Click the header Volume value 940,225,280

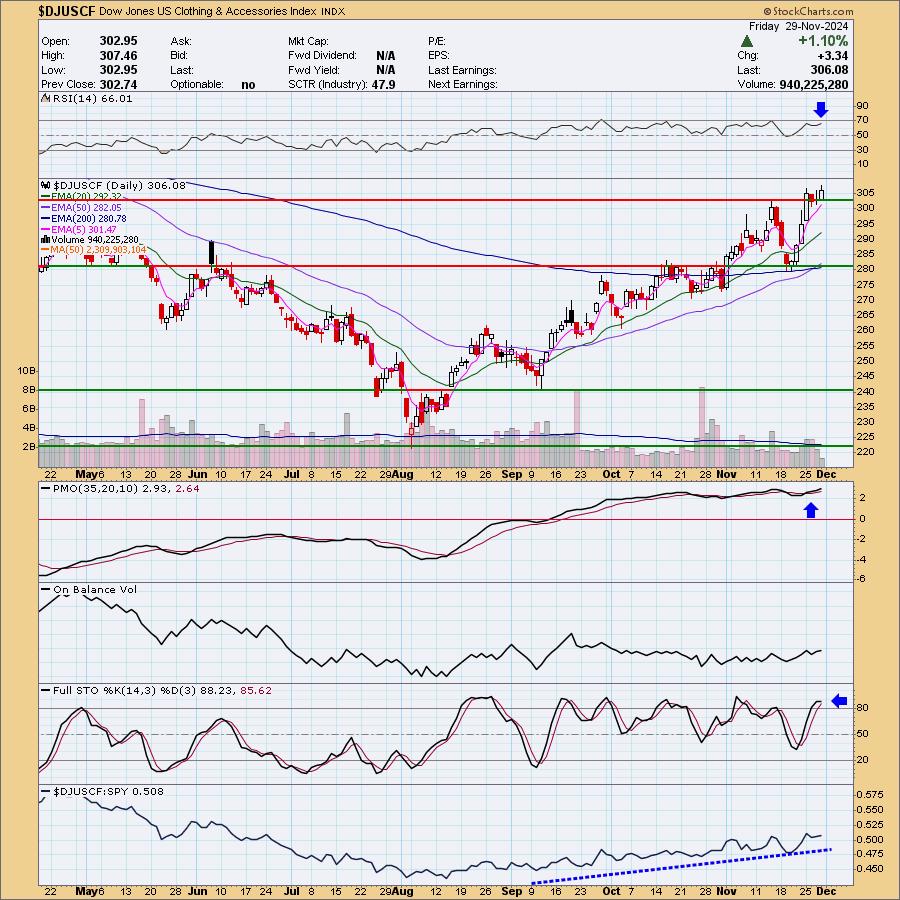point(813,84)
